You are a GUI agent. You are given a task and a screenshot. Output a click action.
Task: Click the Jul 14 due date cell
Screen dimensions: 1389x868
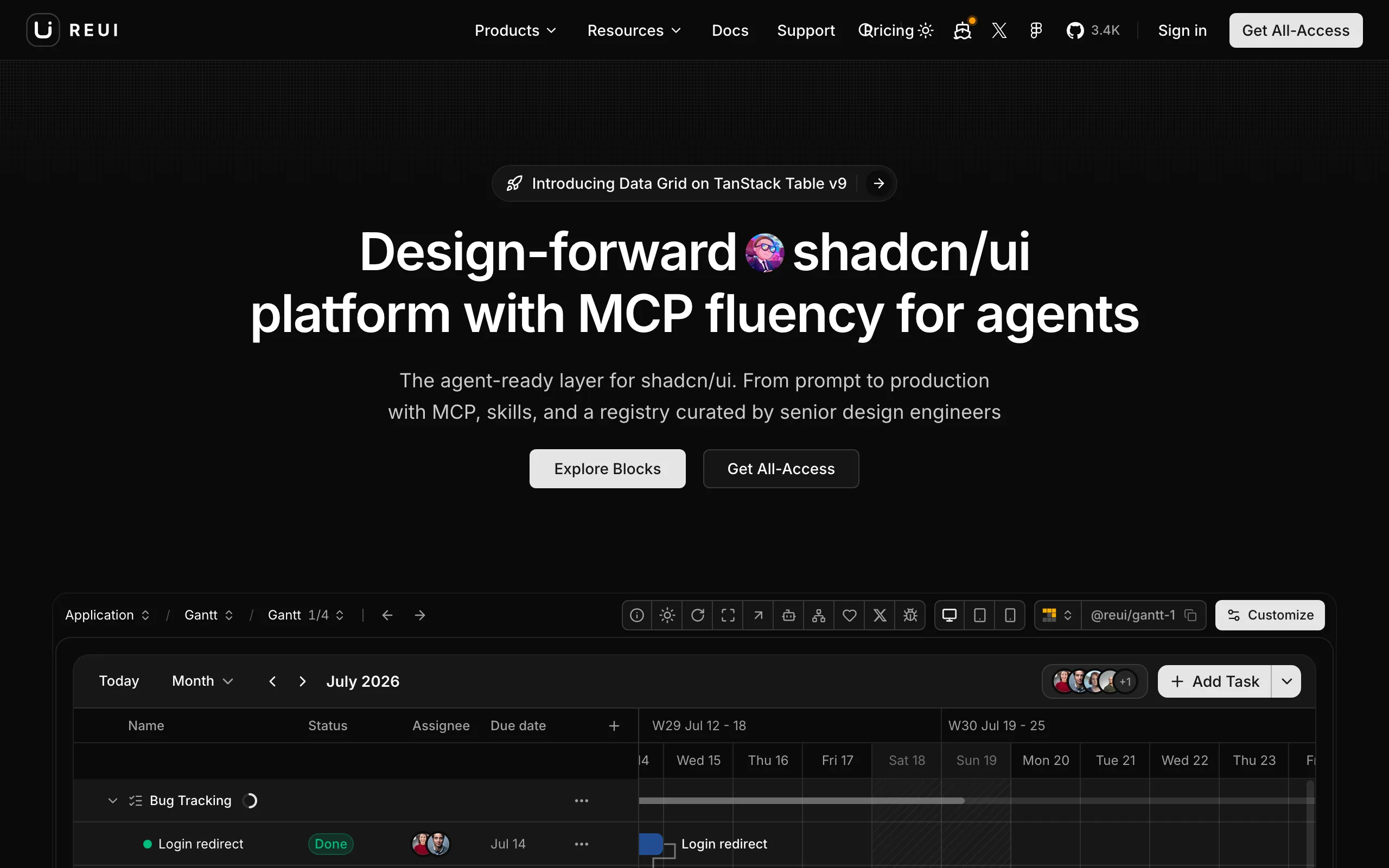pos(508,844)
